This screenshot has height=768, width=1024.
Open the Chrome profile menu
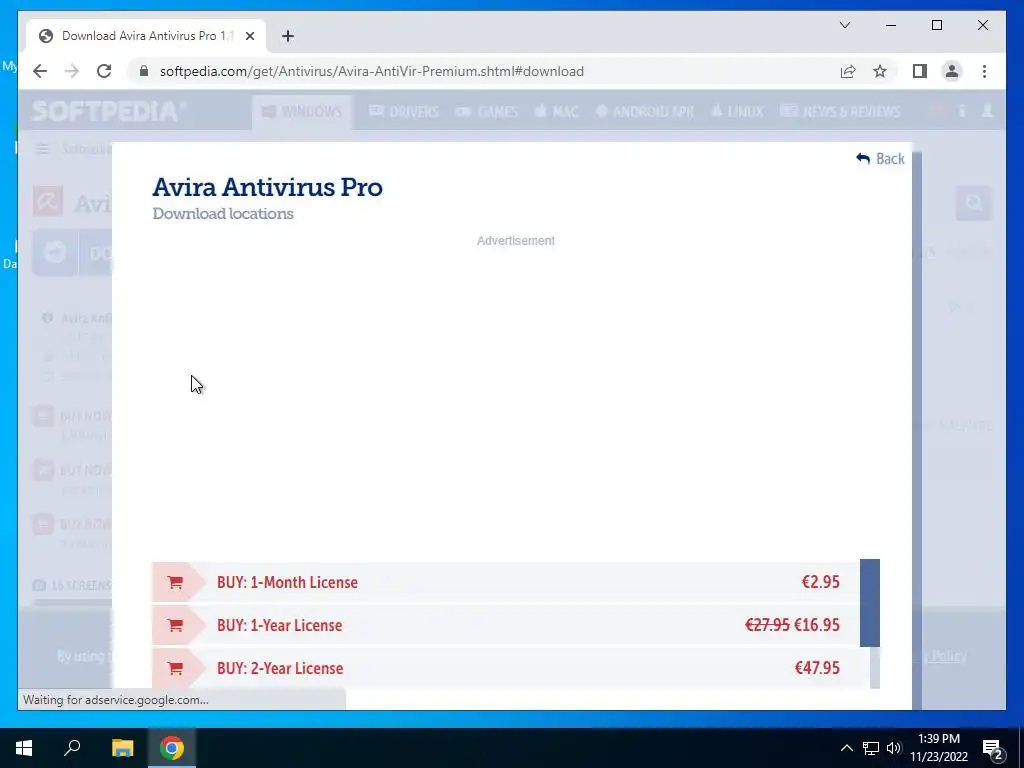coord(952,71)
